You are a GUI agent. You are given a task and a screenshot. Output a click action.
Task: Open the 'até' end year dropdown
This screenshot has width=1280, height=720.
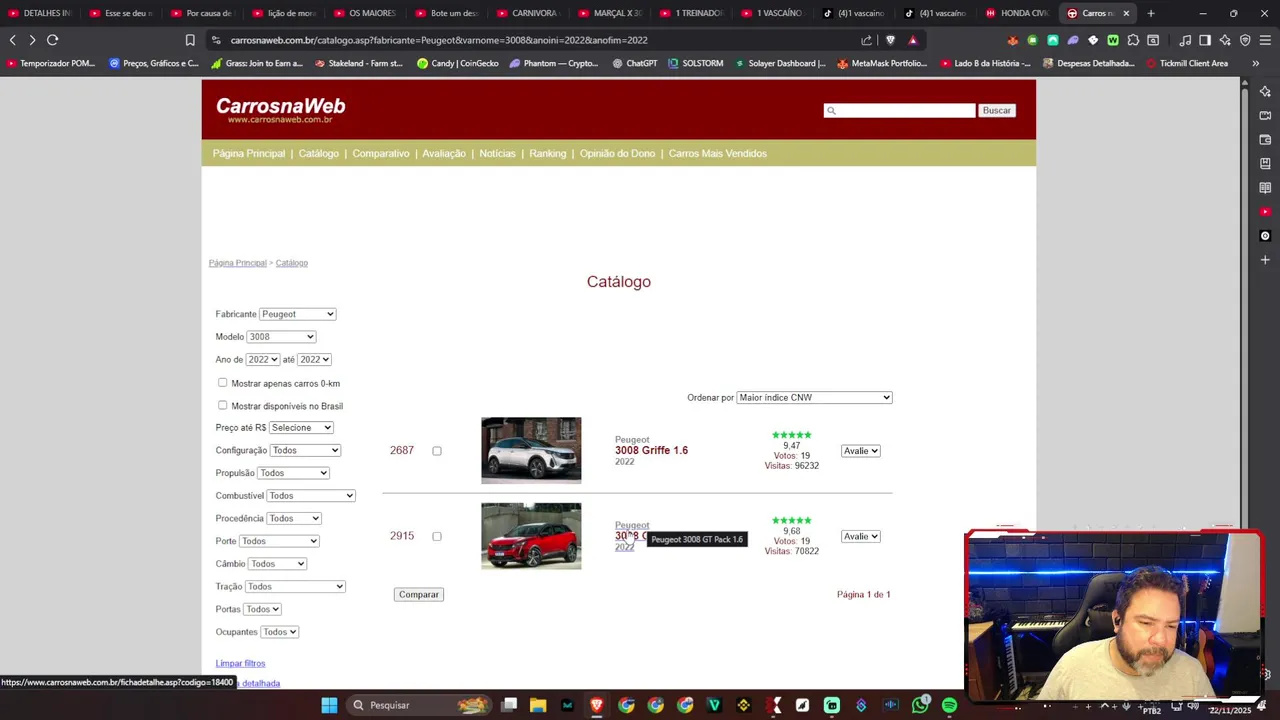(x=314, y=359)
